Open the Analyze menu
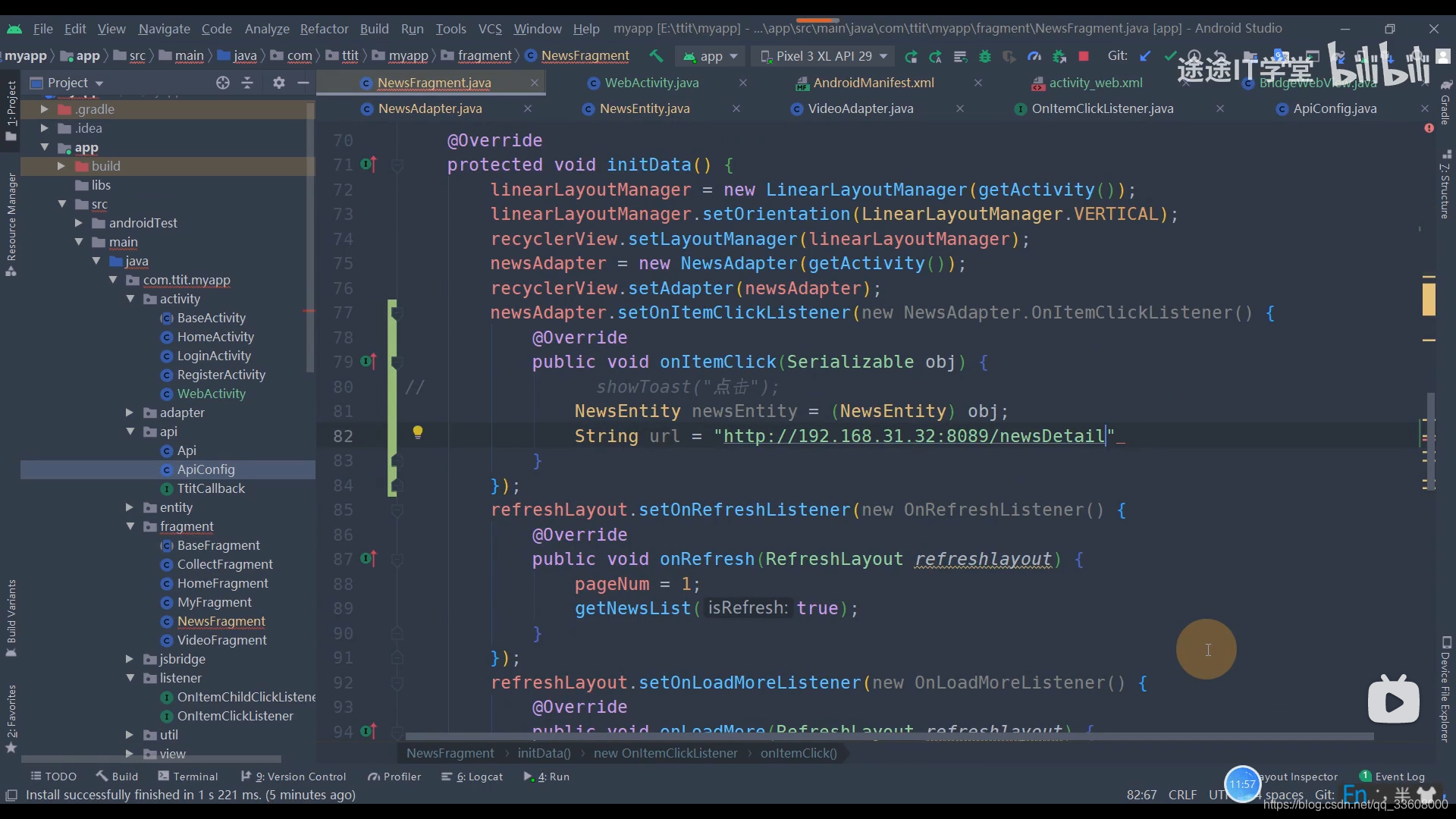The image size is (1456, 819). [x=267, y=29]
